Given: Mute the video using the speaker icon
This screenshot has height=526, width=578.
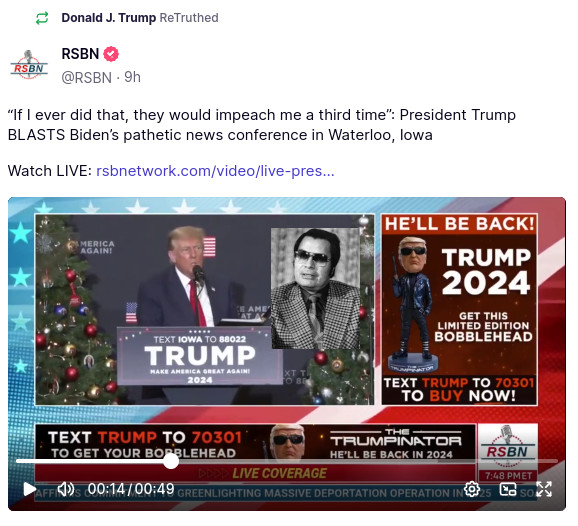Looking at the screenshot, I should click(66, 489).
